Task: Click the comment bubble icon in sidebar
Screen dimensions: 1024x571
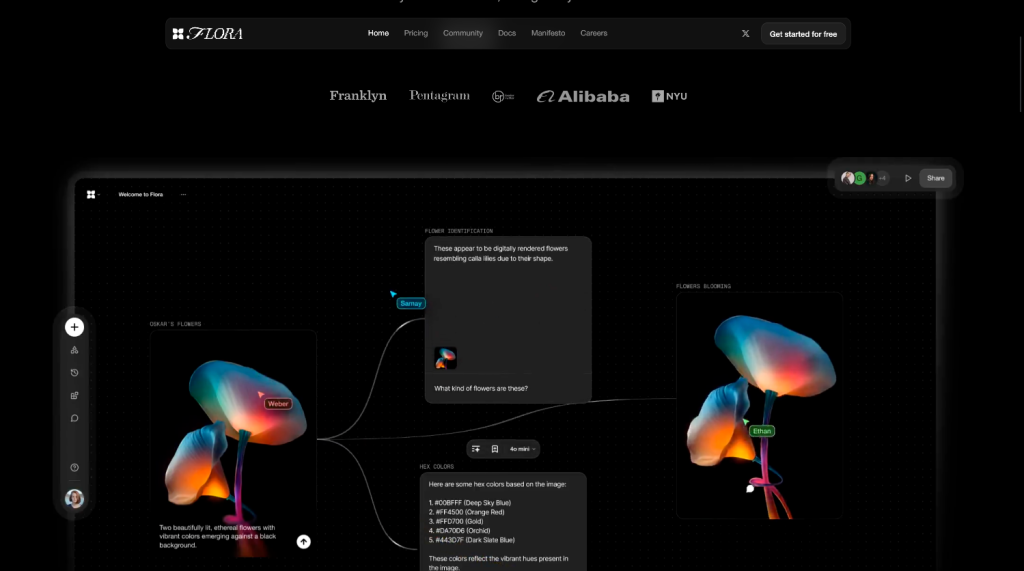Action: click(x=75, y=418)
